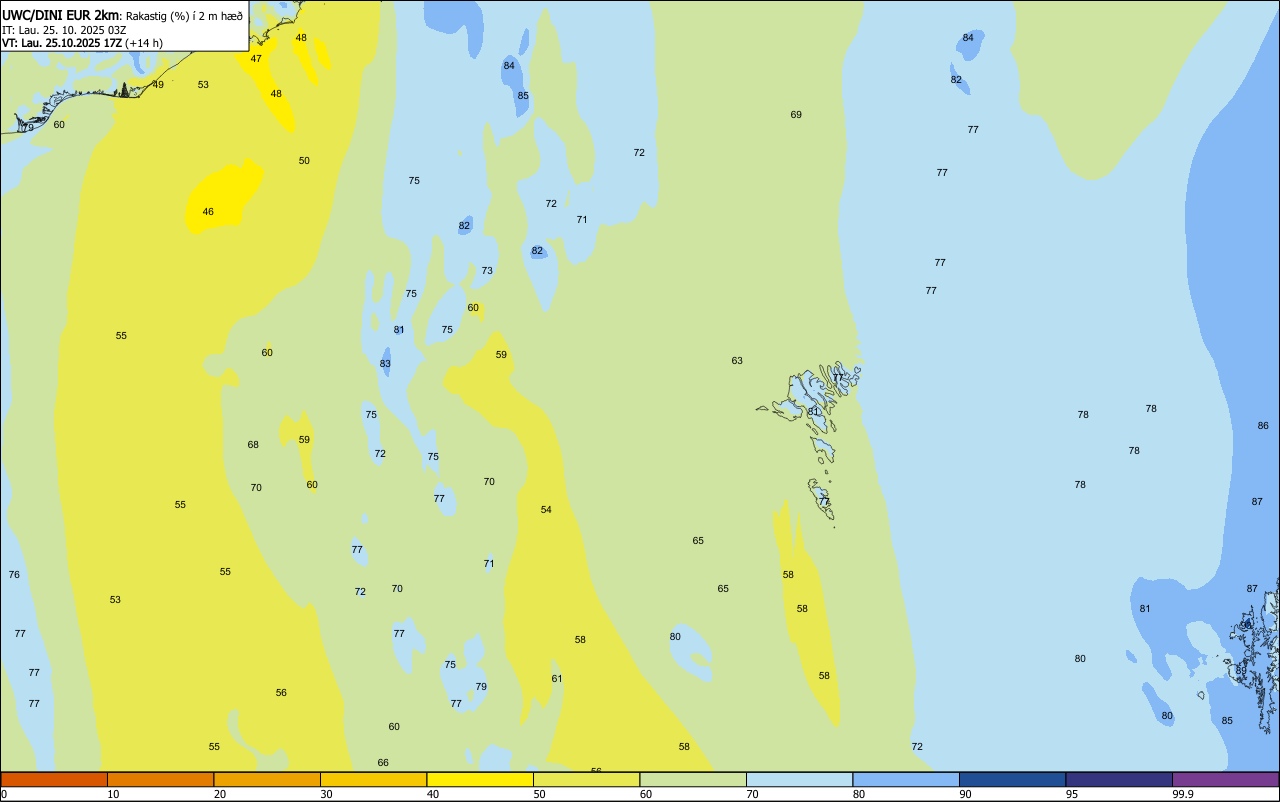1280x802 pixels.
Task: Select the 40–50 bright yellow legend swatch
Action: (480, 779)
